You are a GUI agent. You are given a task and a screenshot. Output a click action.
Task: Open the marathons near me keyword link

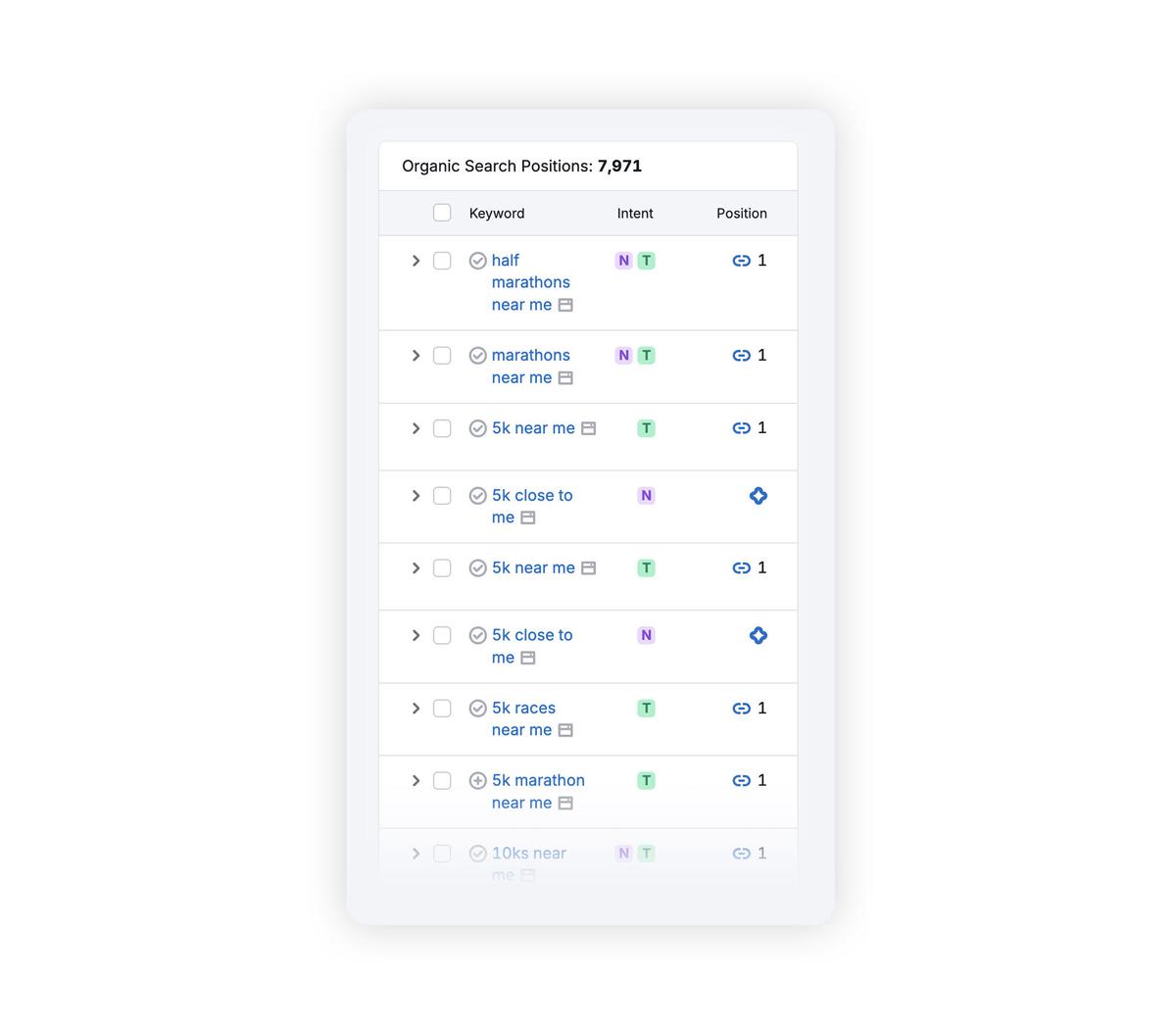[530, 356]
